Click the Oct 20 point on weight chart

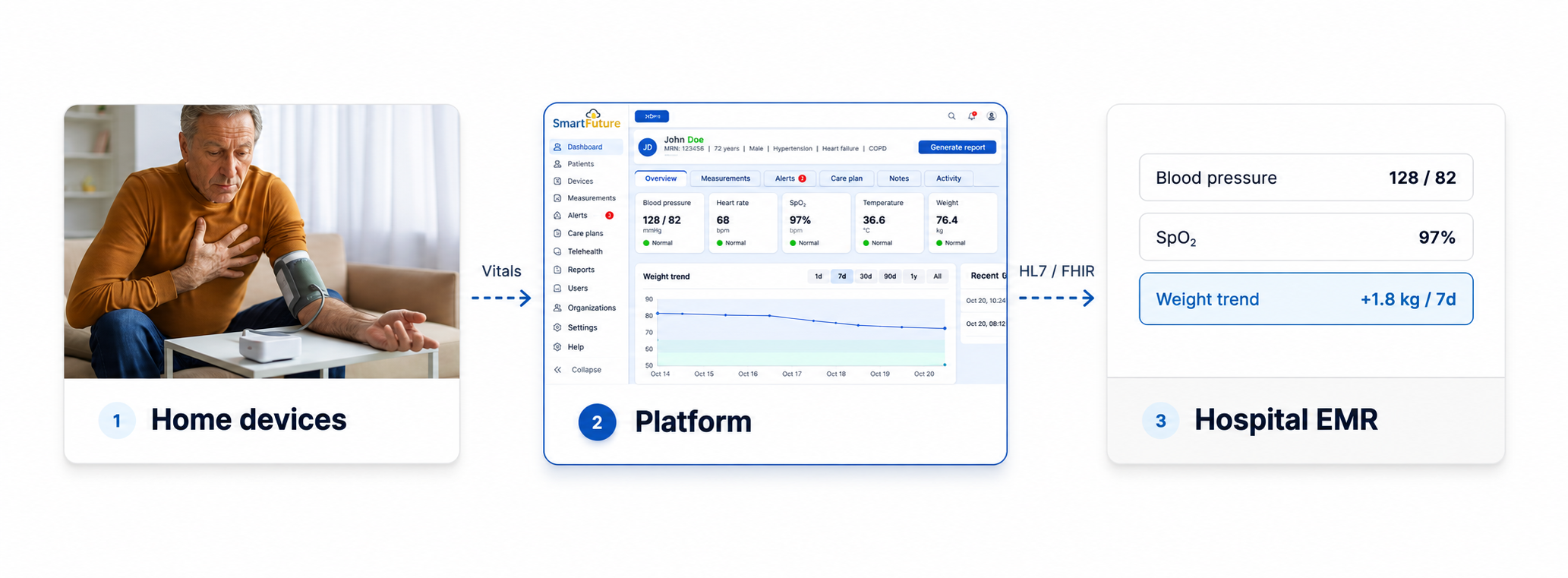click(945, 328)
